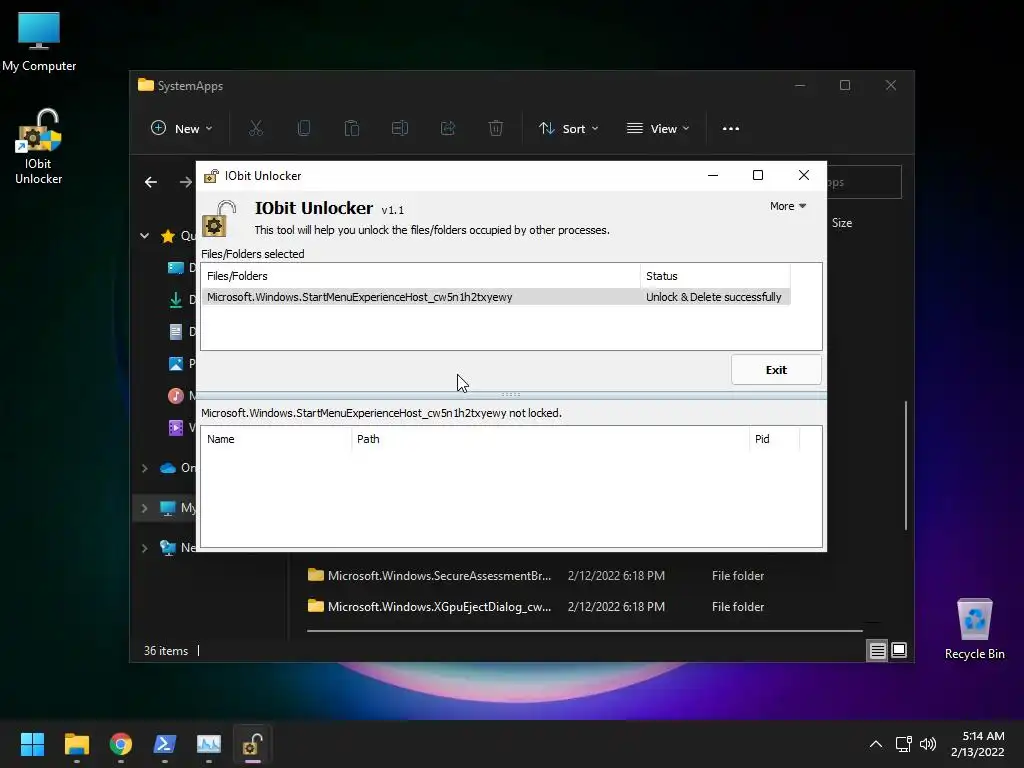Open the More dropdown in IObit Unlocker

[788, 206]
